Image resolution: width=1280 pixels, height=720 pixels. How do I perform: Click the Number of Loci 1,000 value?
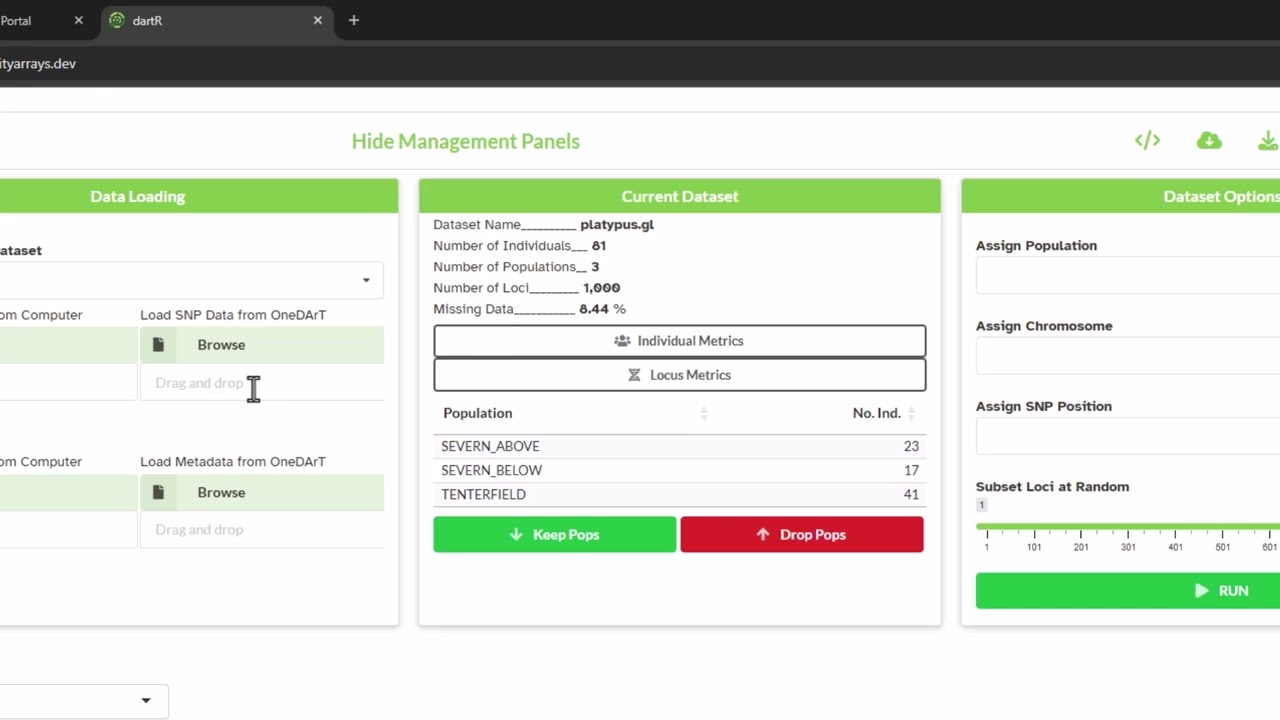602,288
